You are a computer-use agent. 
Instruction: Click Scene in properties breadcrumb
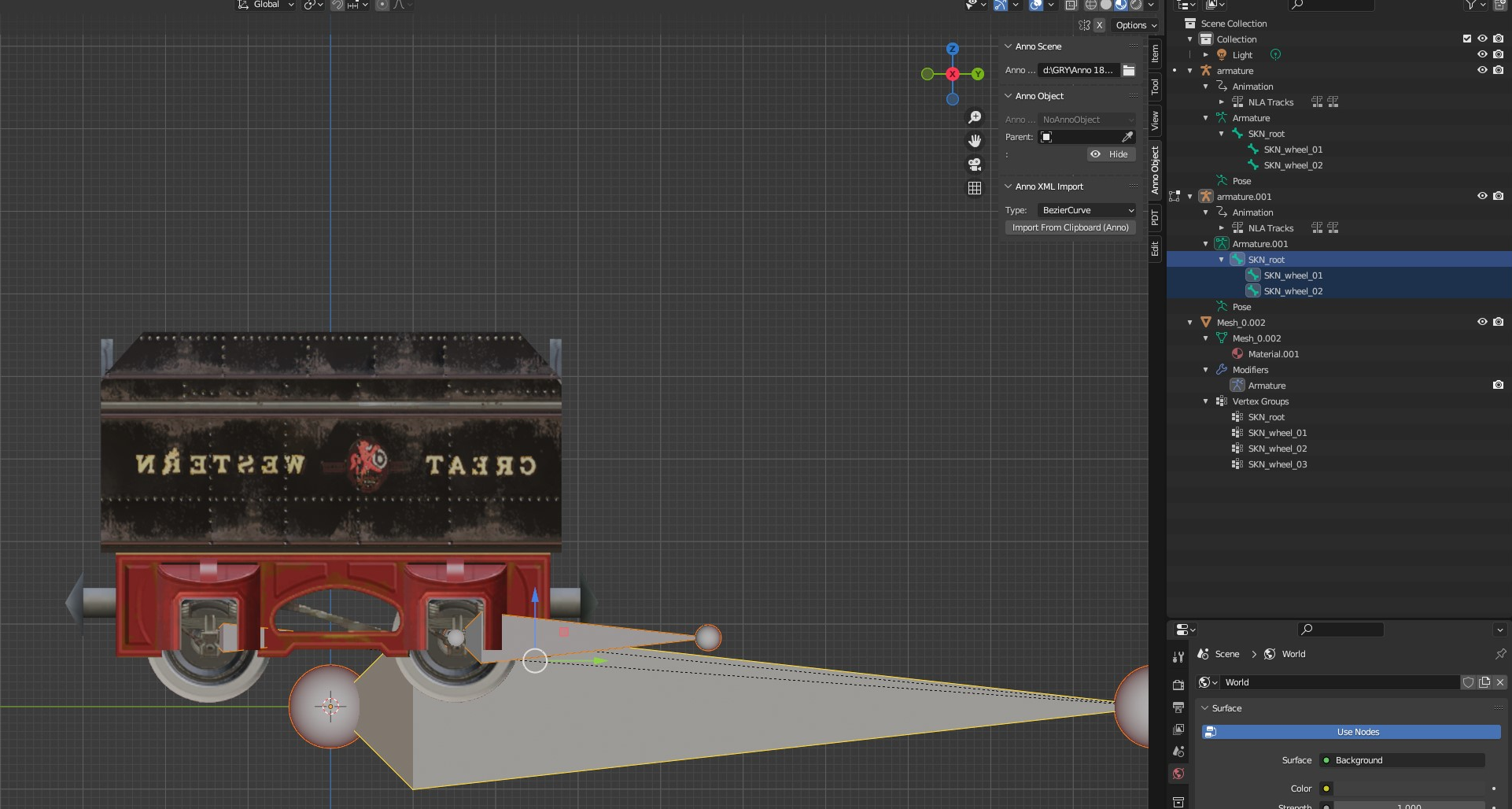click(x=1226, y=654)
